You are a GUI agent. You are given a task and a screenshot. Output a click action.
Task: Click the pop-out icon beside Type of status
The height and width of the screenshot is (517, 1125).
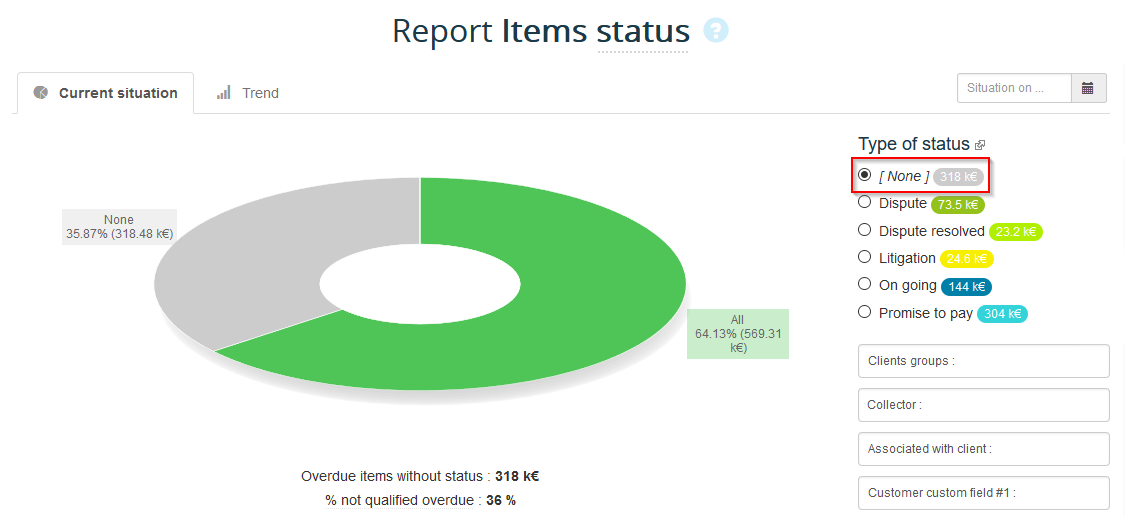coord(980,145)
